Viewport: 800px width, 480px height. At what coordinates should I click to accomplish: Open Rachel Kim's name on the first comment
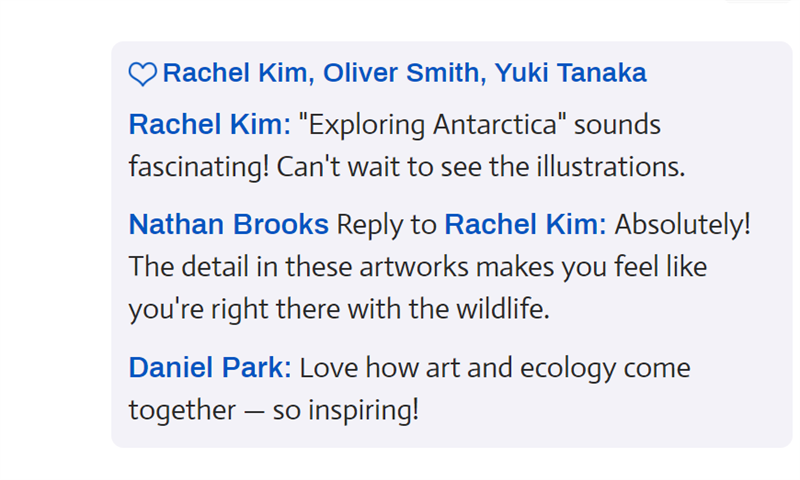pyautogui.click(x=206, y=125)
